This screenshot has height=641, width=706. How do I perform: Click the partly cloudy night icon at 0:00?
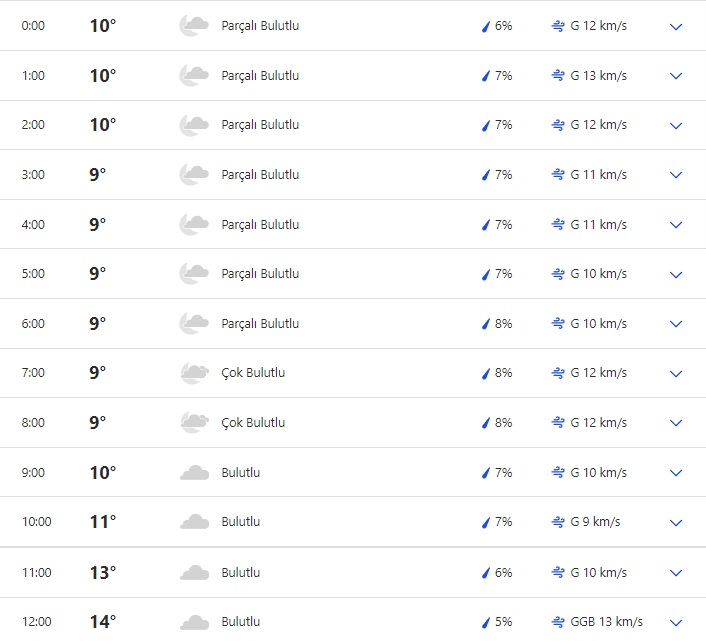pyautogui.click(x=194, y=26)
